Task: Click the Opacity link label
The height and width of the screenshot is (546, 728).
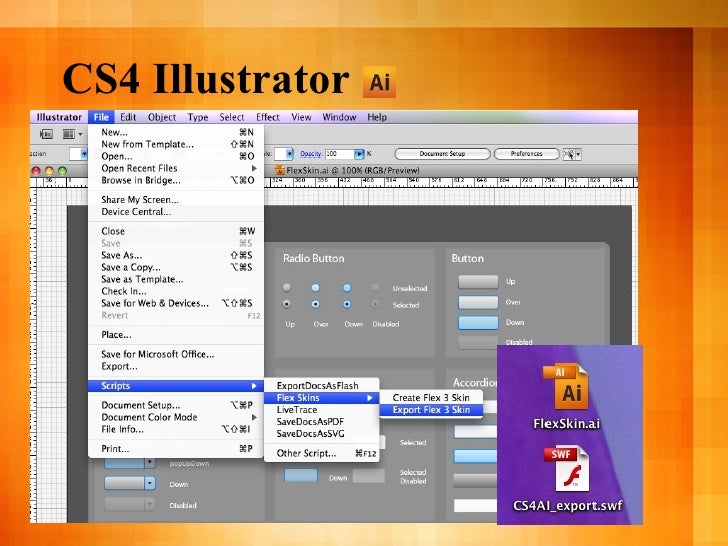Action: click(x=311, y=154)
